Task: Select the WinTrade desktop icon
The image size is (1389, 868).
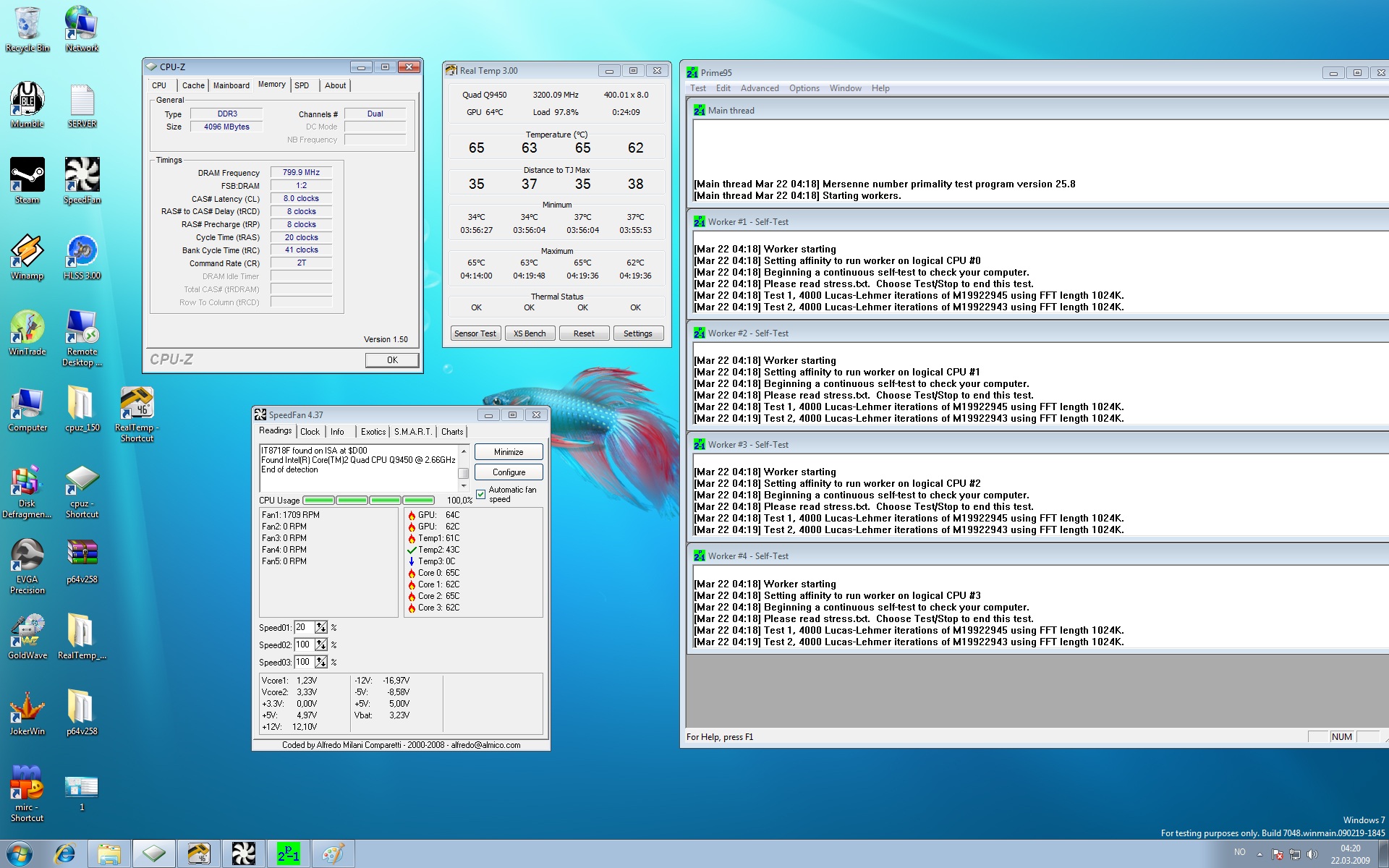Action: [27, 333]
